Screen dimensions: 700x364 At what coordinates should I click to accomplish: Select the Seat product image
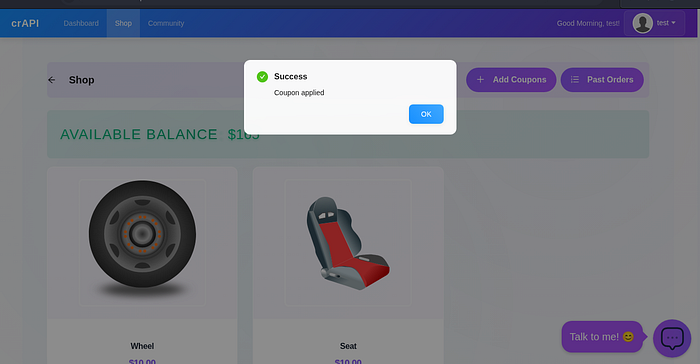click(348, 243)
